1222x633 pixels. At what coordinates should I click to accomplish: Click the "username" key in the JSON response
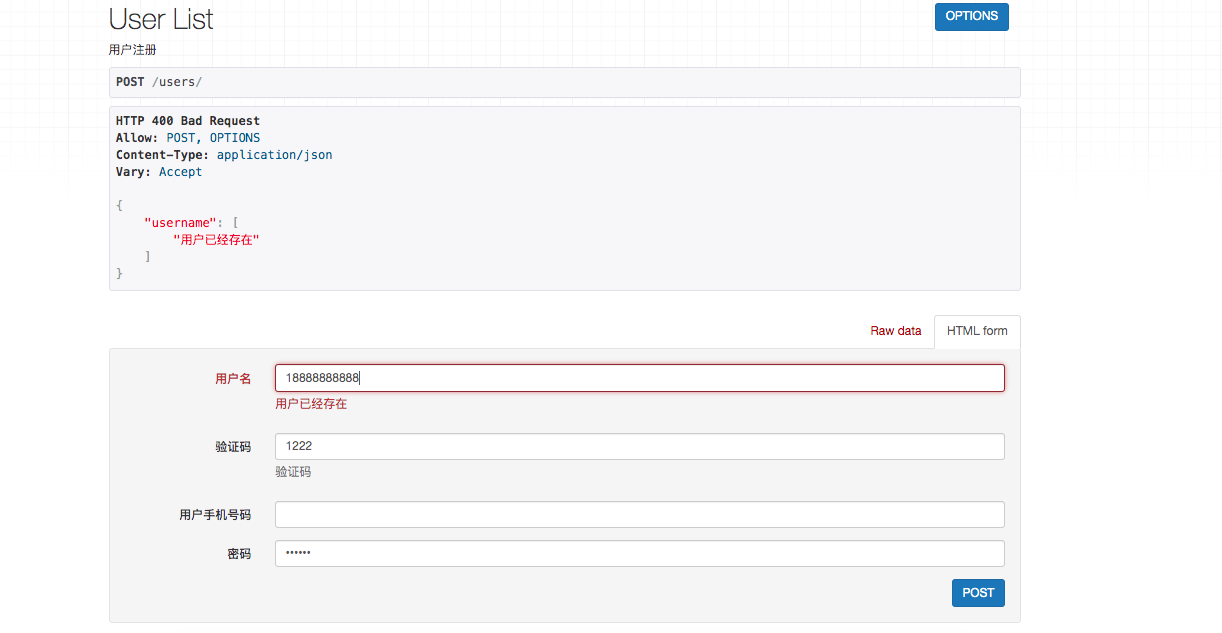click(x=180, y=223)
